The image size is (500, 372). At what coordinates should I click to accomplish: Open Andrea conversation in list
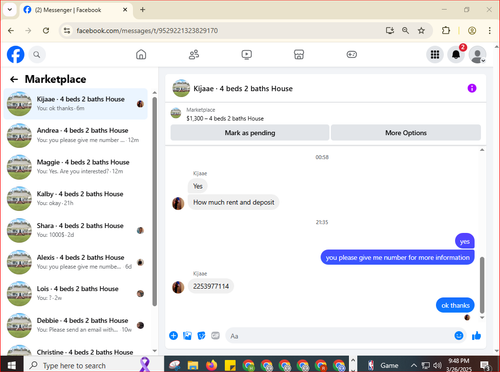point(76,135)
